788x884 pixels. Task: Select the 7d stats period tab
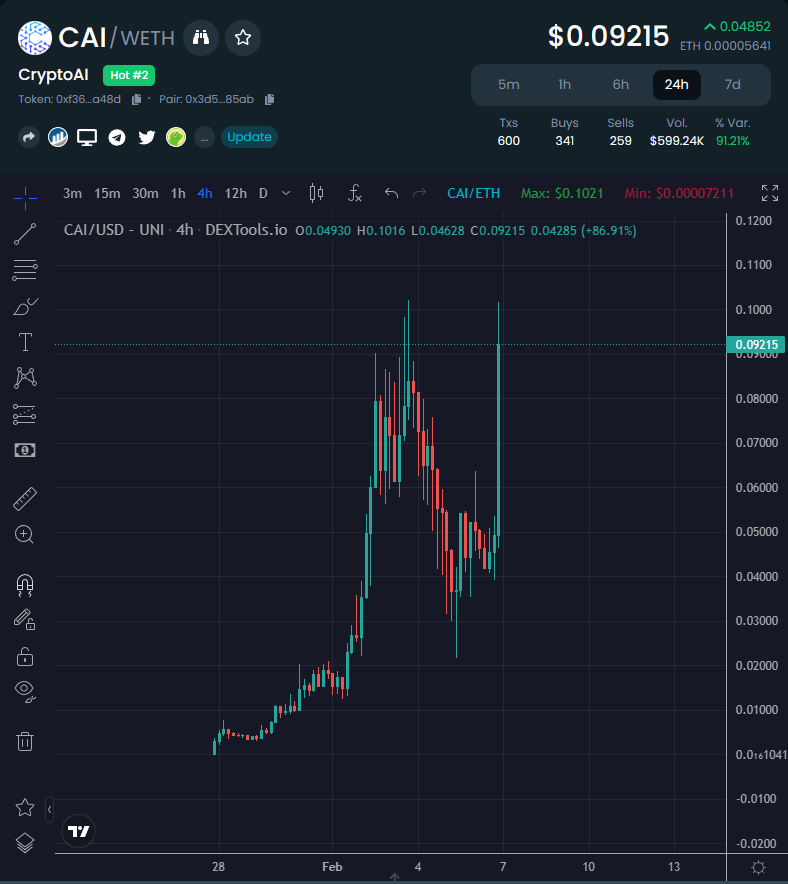[x=732, y=85]
